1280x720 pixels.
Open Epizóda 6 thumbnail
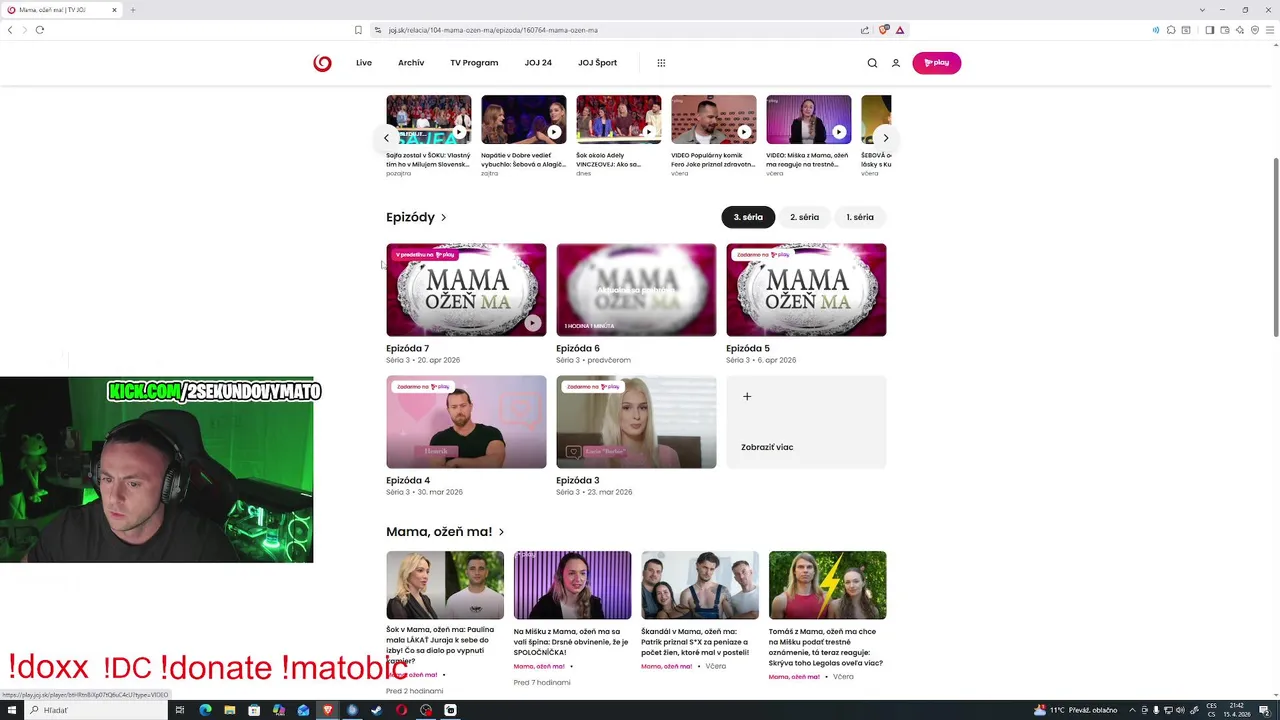pos(636,290)
